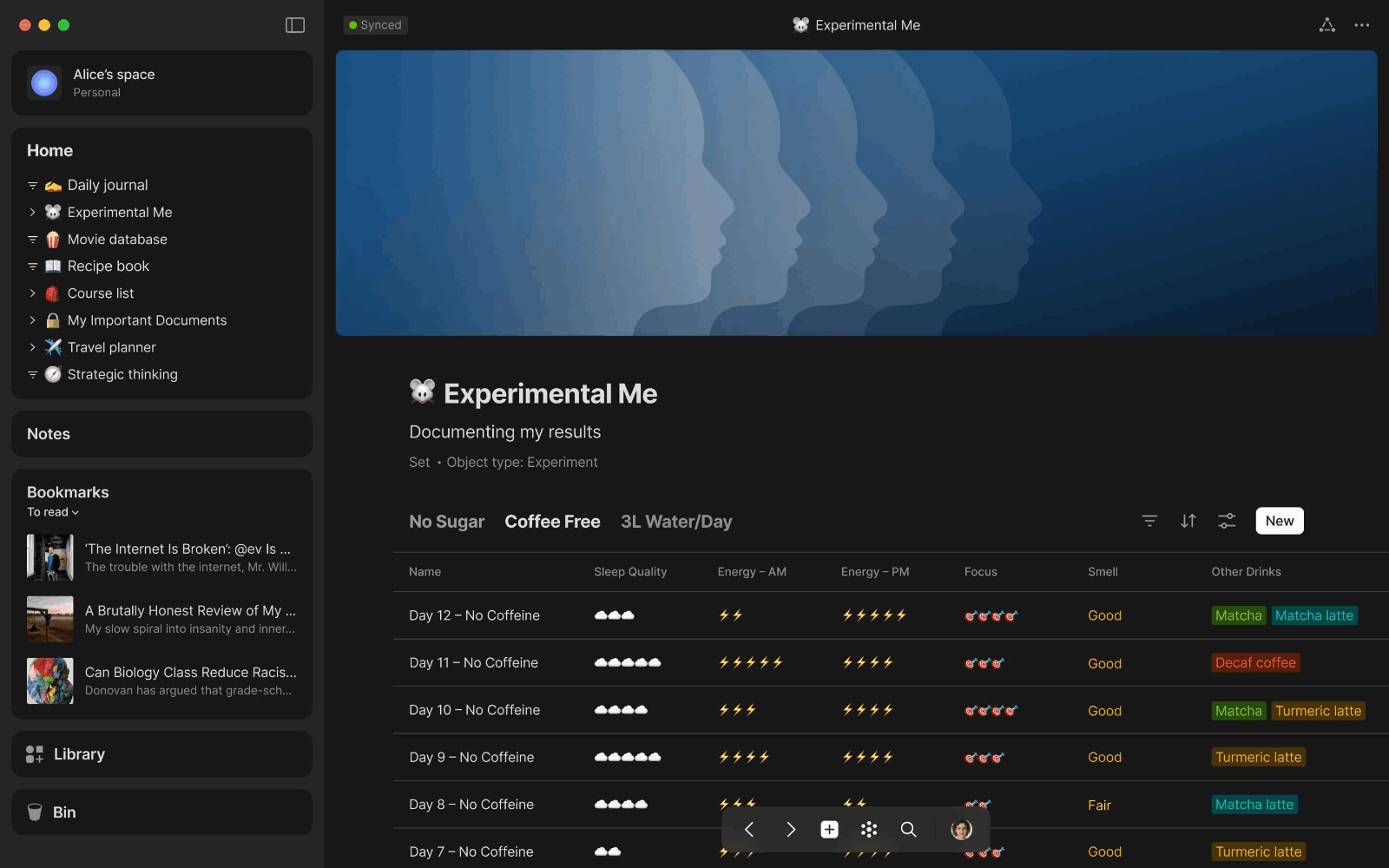Open view settings sliders icon
Image resolution: width=1389 pixels, height=868 pixels.
click(1226, 521)
